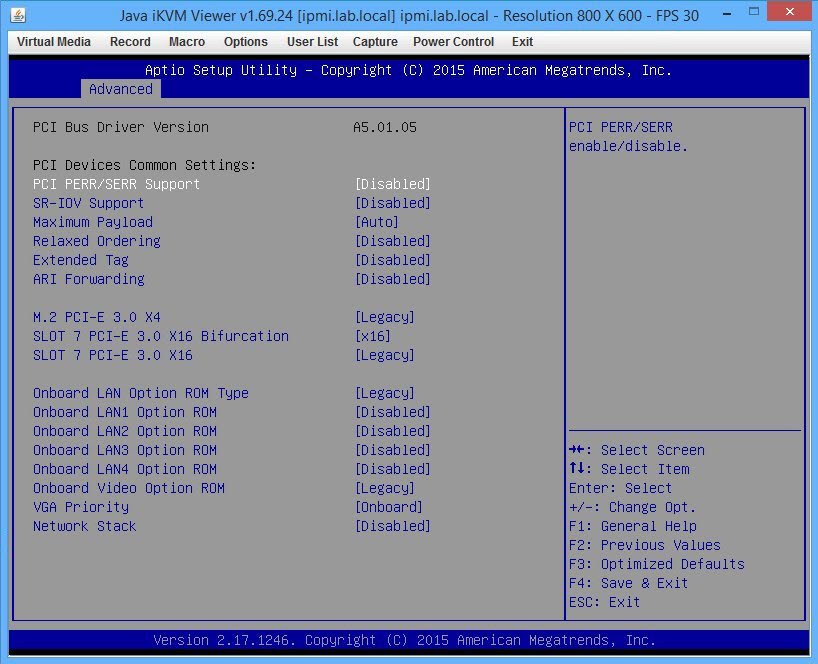Close the iKVM Viewer window
818x664 pixels.
tap(790, 11)
